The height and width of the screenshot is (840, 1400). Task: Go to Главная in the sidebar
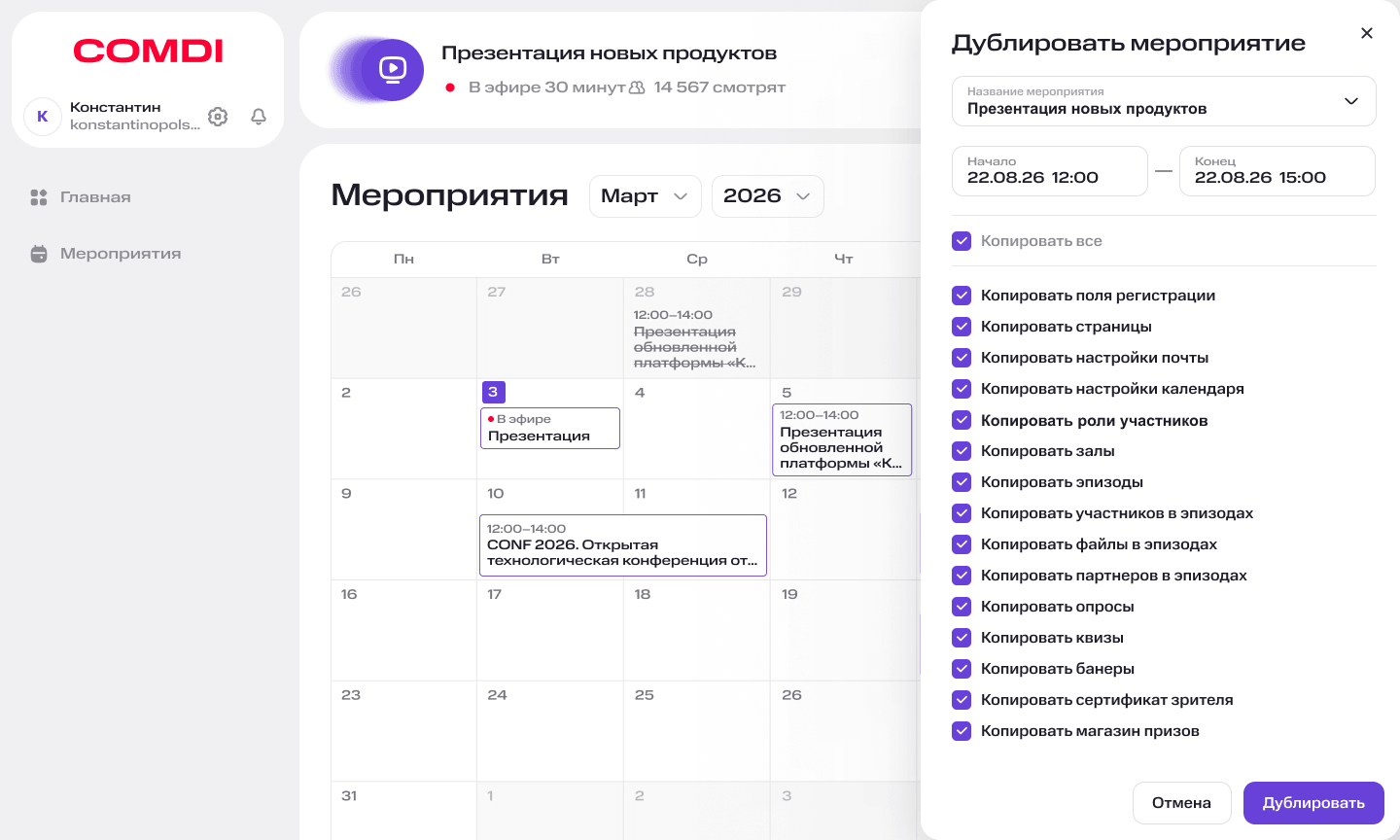click(95, 197)
